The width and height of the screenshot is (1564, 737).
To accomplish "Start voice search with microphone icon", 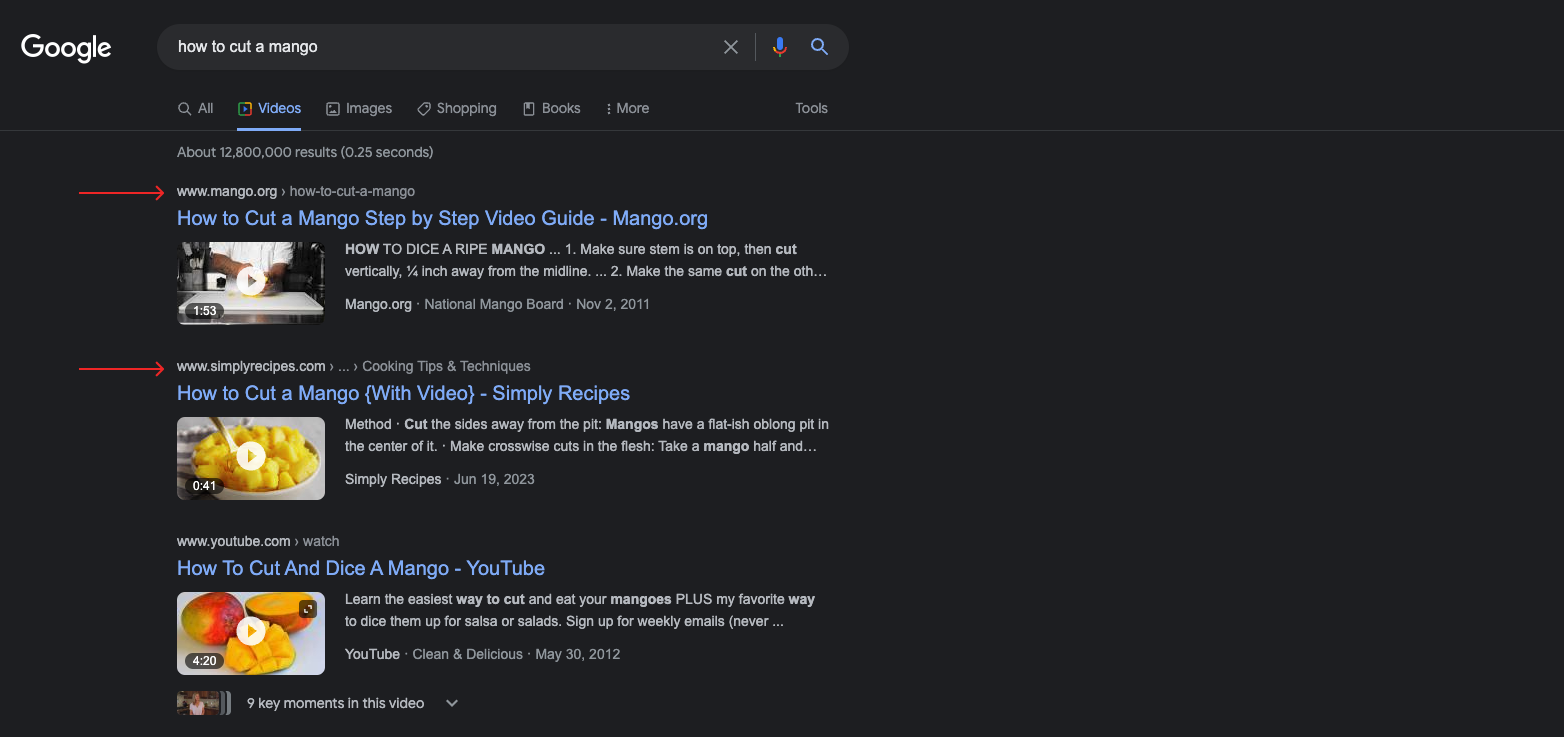I will click(780, 47).
